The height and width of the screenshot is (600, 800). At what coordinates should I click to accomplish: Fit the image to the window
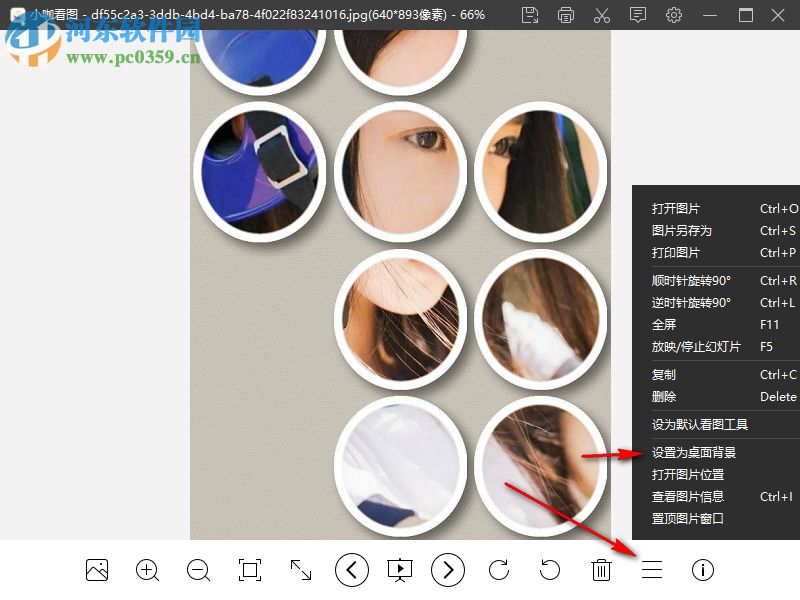249,570
